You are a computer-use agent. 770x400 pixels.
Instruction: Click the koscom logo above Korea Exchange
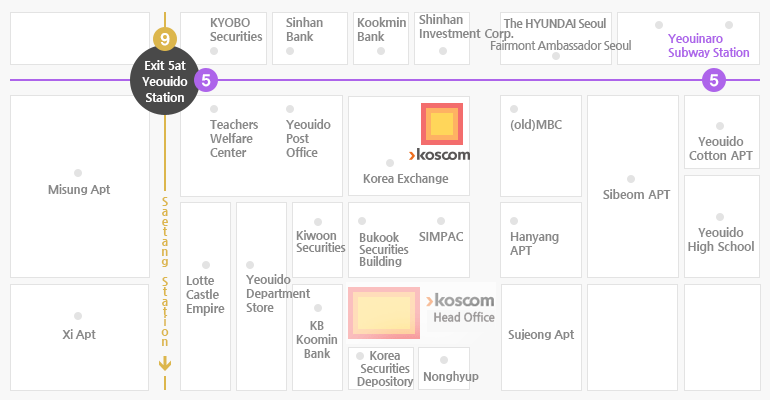(439, 155)
